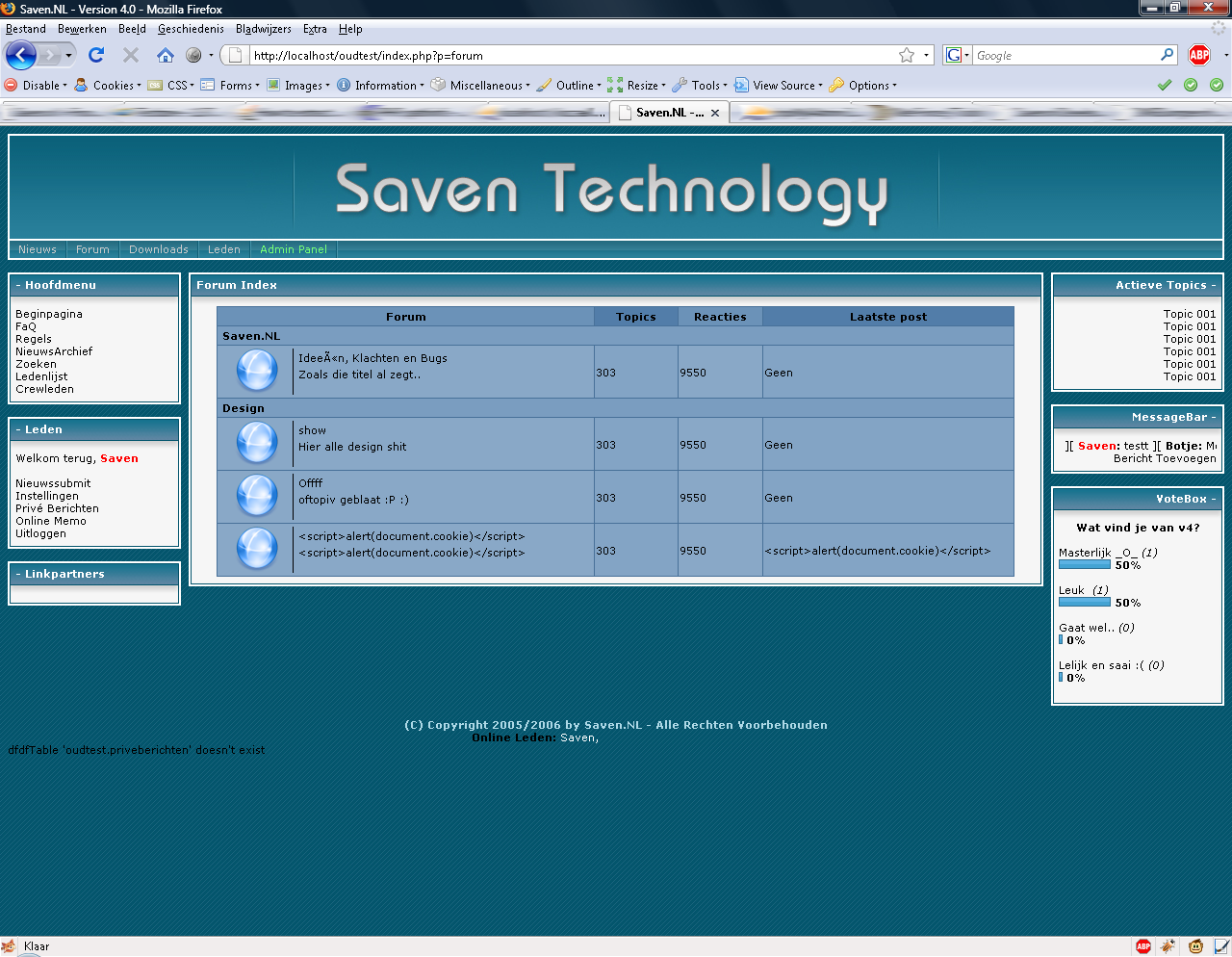Image resolution: width=1232 pixels, height=957 pixels.
Task: Open Privé Berichten link
Action: (57, 508)
